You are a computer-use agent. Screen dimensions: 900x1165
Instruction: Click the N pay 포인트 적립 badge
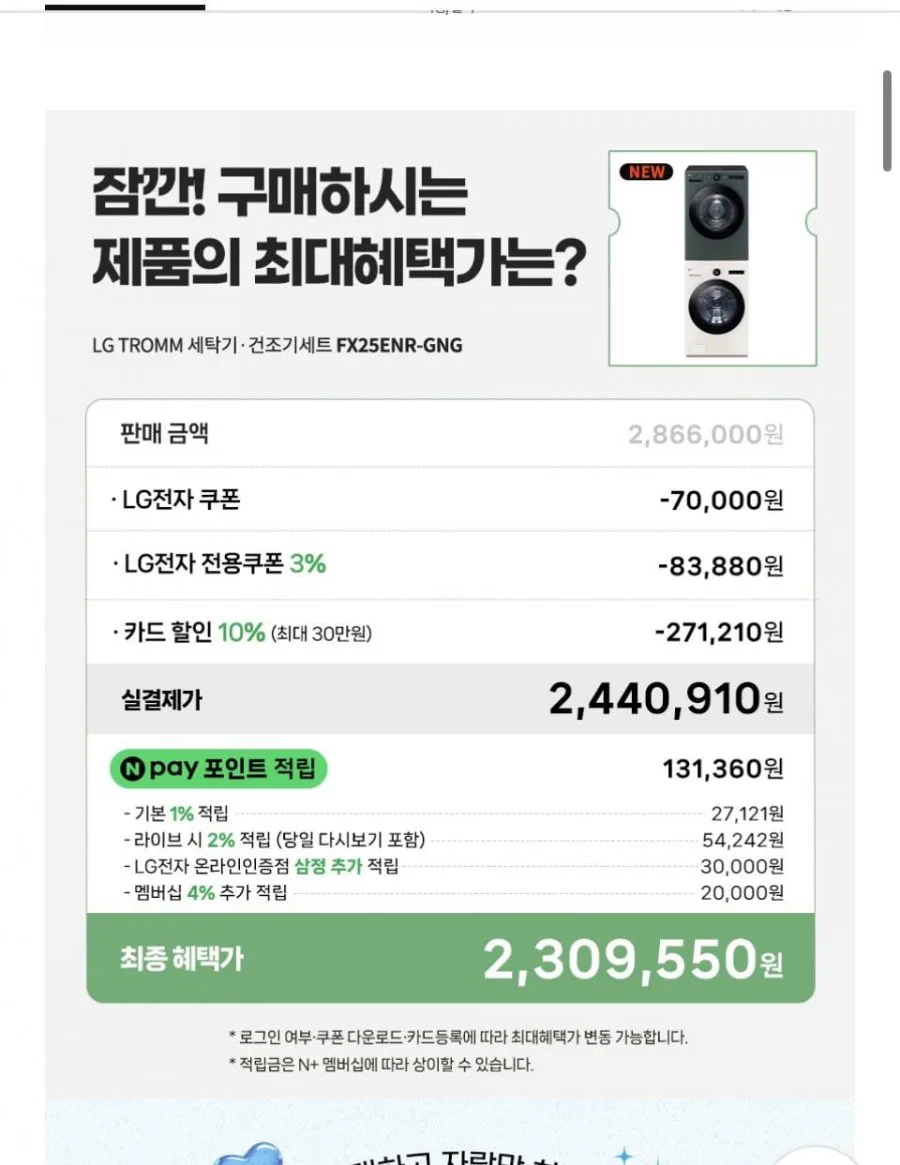pyautogui.click(x=218, y=768)
